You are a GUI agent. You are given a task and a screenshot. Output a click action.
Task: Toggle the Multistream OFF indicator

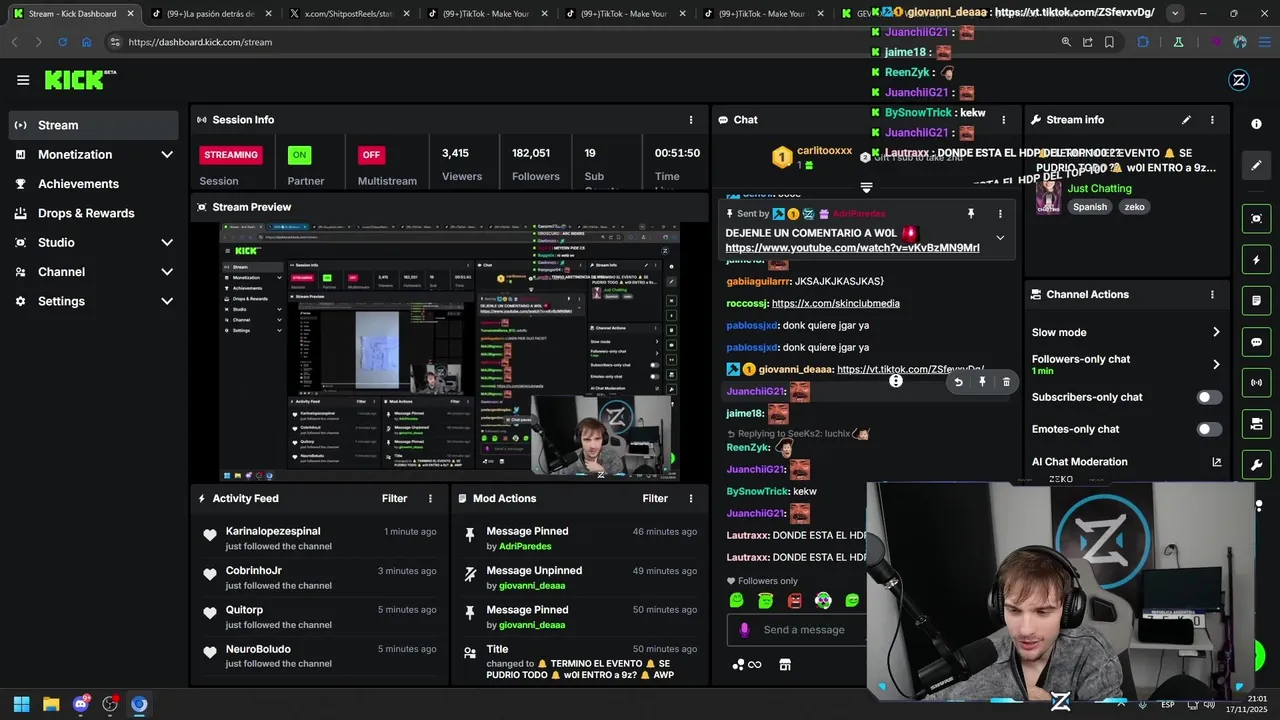pyautogui.click(x=371, y=155)
